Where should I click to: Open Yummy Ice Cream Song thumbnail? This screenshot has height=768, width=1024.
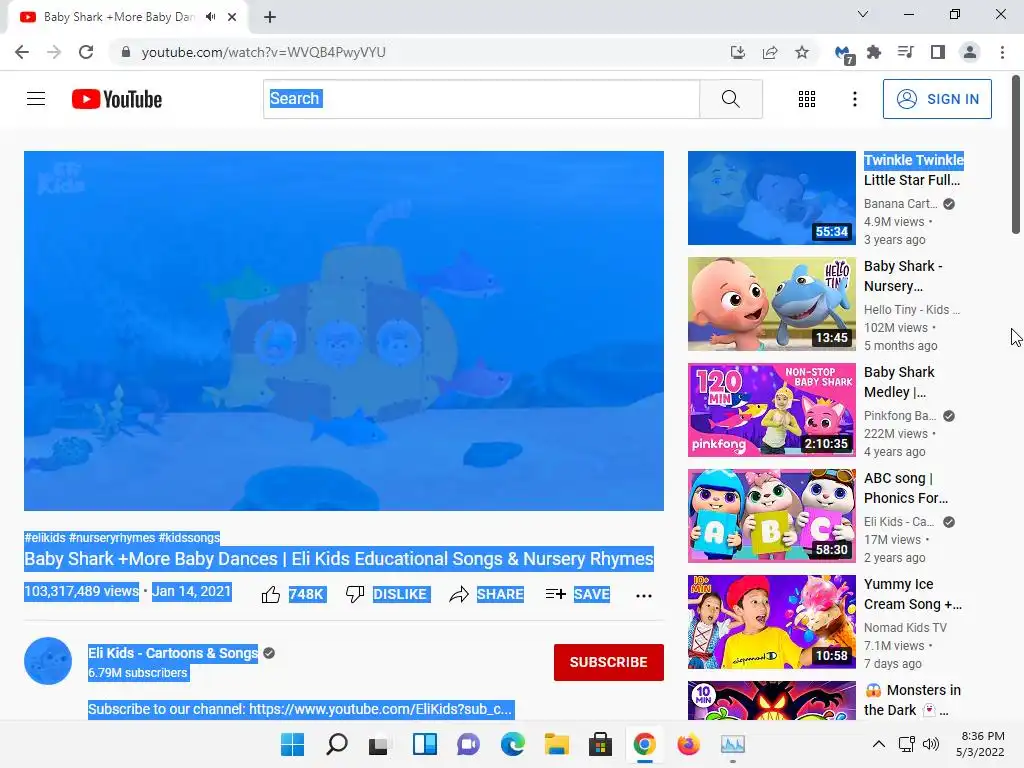pyautogui.click(x=771, y=622)
